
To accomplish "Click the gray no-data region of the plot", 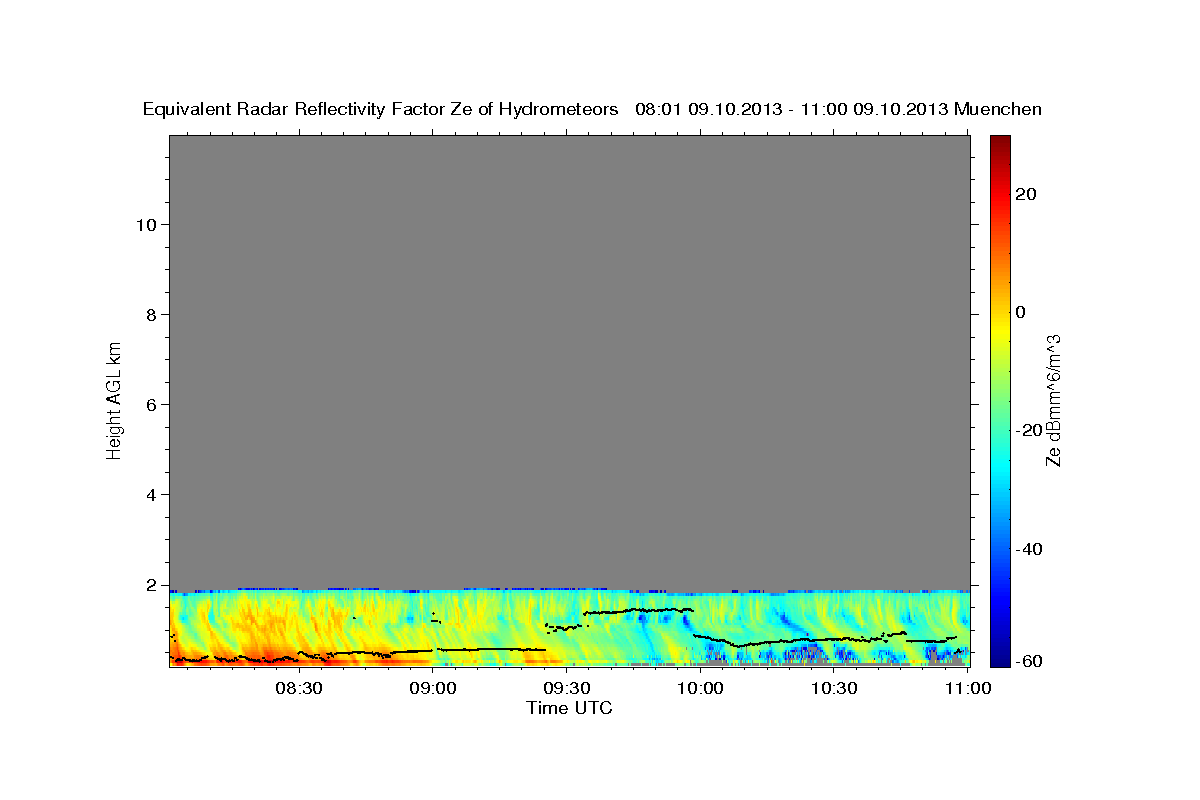I will [x=569, y=362].
